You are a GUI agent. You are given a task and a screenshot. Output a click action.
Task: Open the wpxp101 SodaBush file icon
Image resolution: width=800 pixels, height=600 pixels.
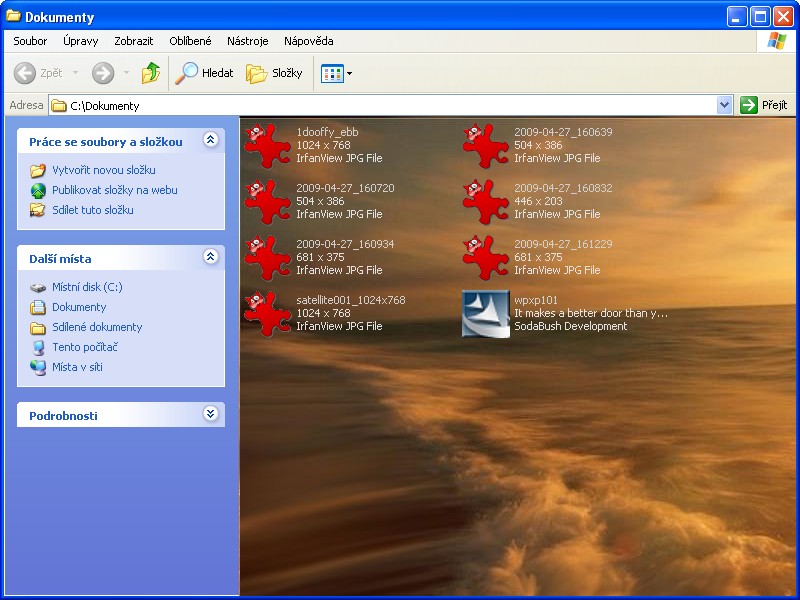pyautogui.click(x=486, y=313)
